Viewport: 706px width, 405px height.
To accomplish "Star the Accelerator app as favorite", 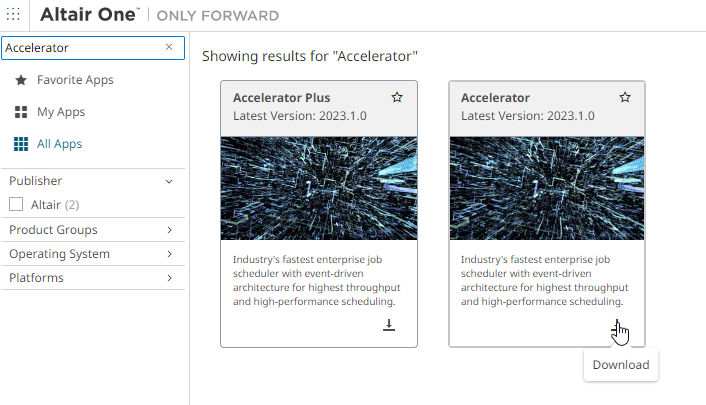I will pos(625,98).
